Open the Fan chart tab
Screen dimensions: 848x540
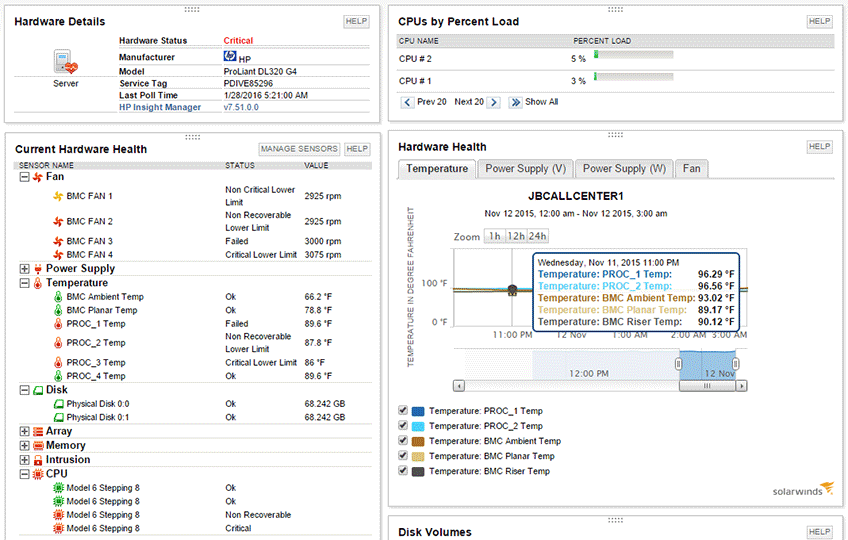692,169
